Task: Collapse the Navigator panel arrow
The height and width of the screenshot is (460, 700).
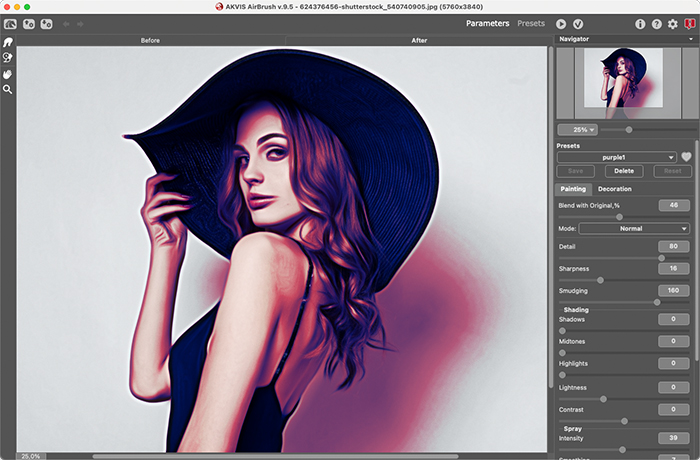Action: (x=689, y=39)
